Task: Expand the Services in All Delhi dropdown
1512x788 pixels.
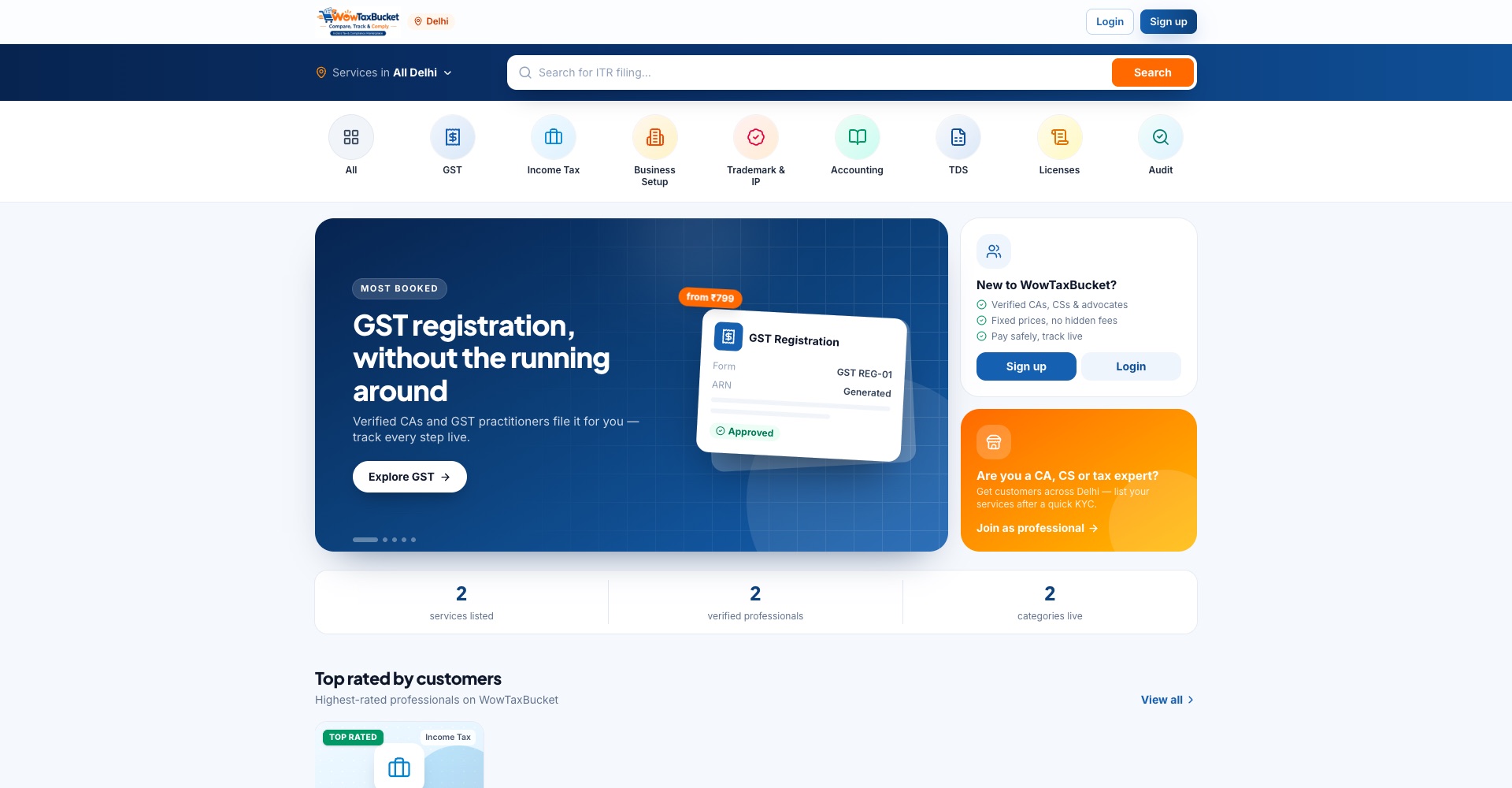Action: coord(384,72)
